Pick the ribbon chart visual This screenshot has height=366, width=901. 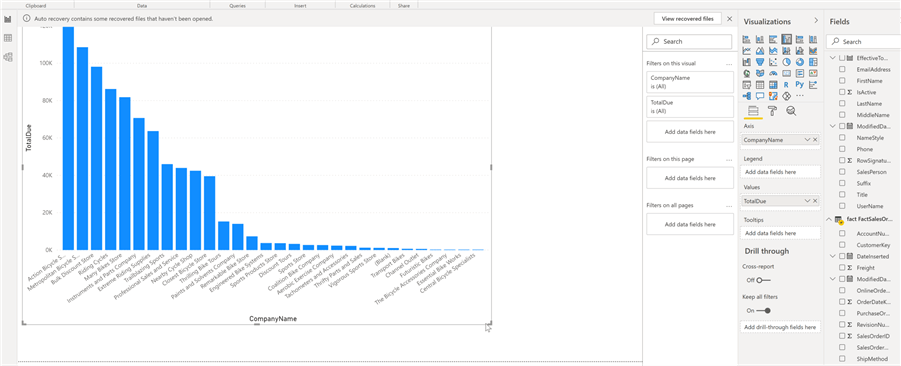(813, 50)
